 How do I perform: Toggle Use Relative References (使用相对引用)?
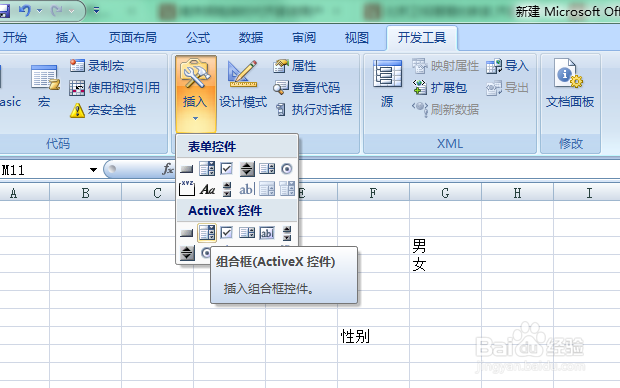click(115, 88)
